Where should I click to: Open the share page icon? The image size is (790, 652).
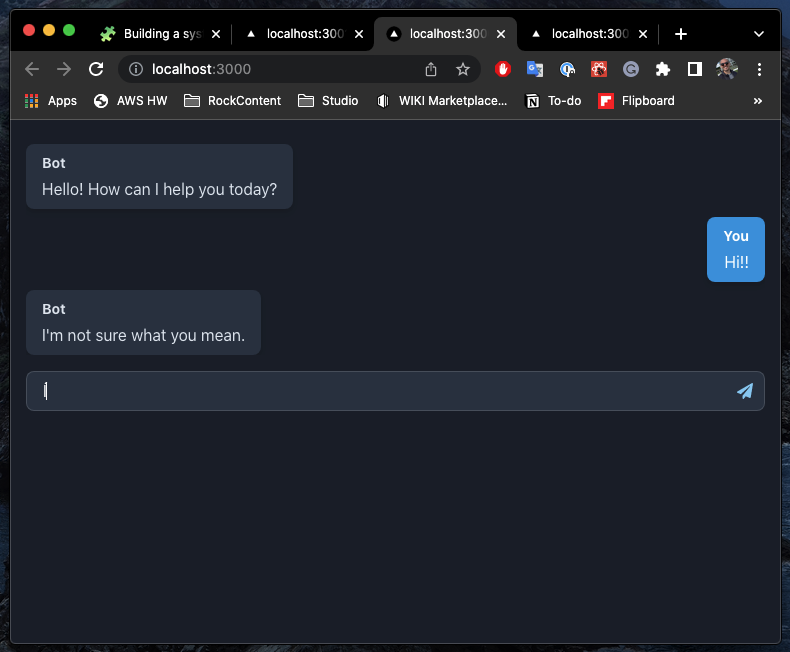coord(431,69)
